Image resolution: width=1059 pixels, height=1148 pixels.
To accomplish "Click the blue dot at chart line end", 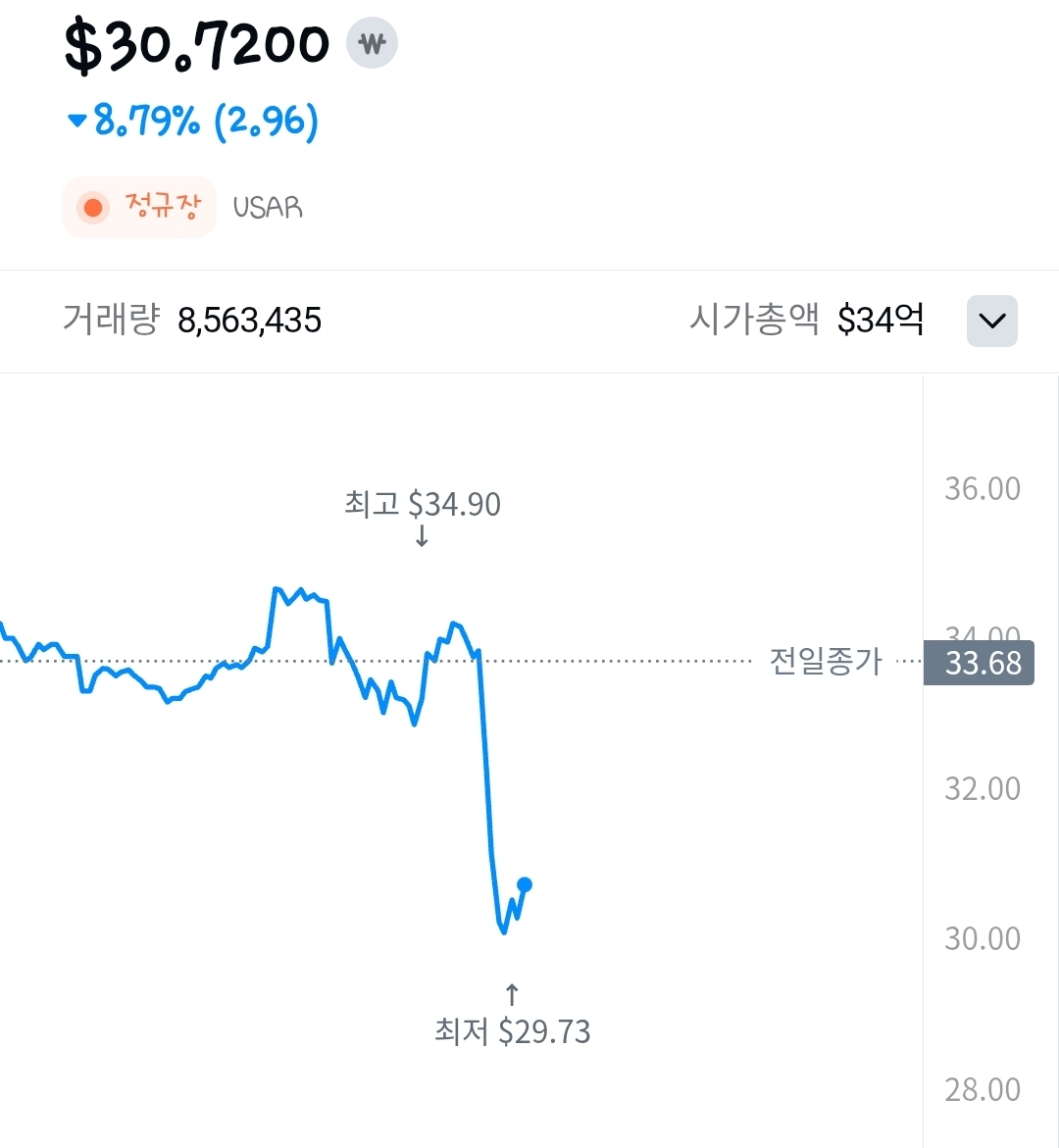I will point(525,884).
